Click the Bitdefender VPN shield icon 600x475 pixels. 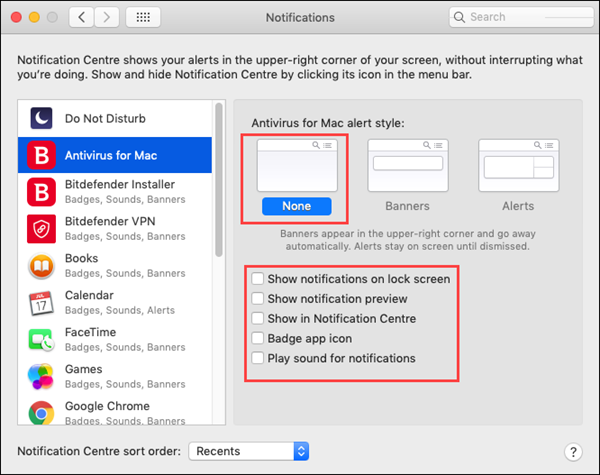[41, 229]
